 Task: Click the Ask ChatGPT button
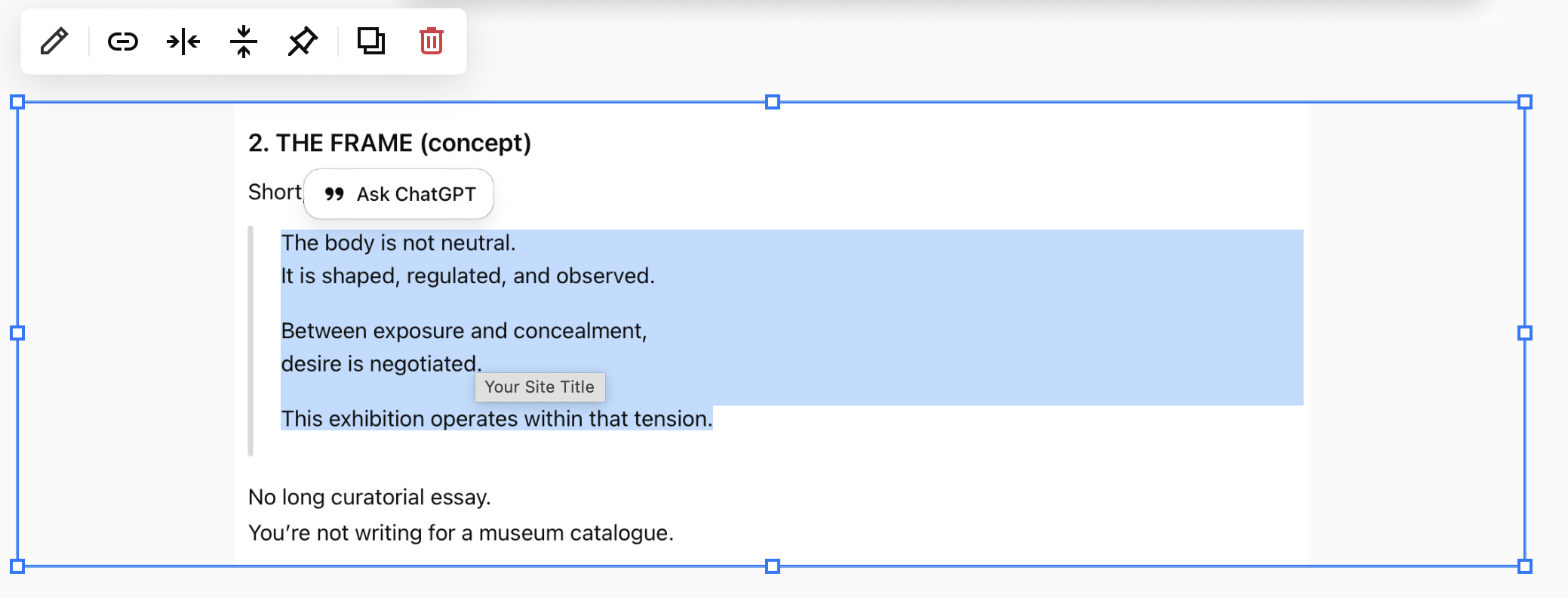click(x=399, y=194)
